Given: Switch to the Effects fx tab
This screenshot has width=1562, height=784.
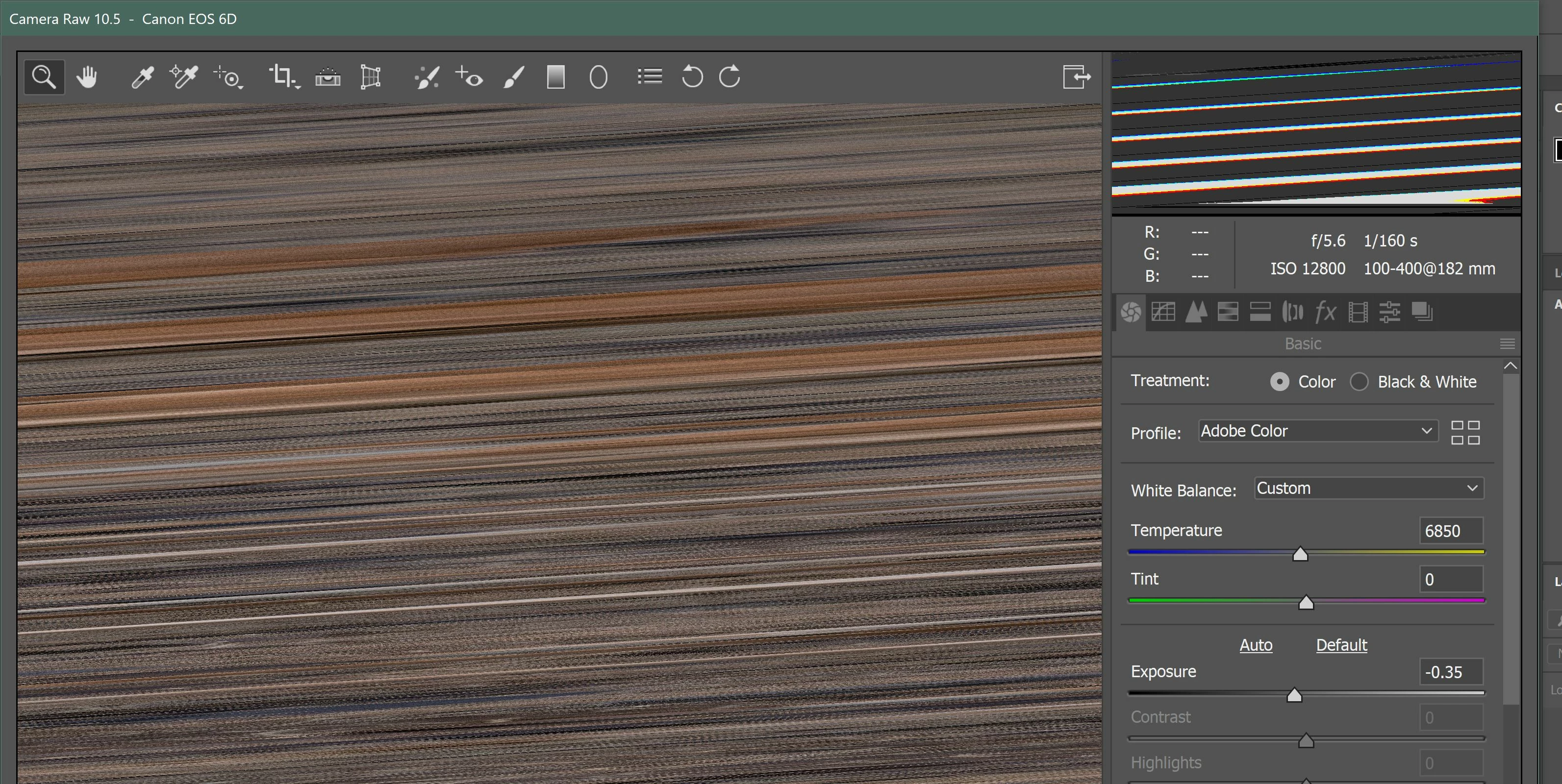Looking at the screenshot, I should 1325,312.
